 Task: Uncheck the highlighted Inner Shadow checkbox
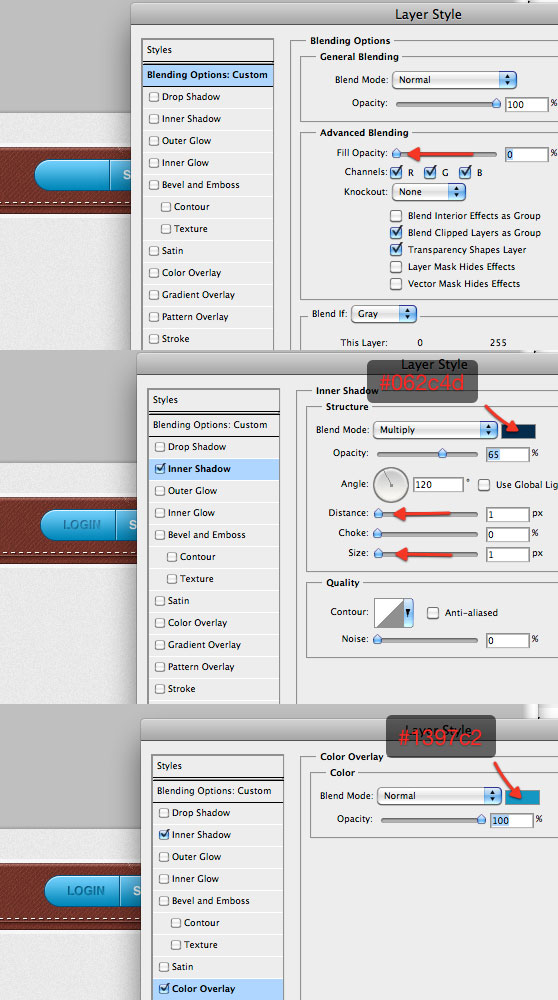[160, 469]
